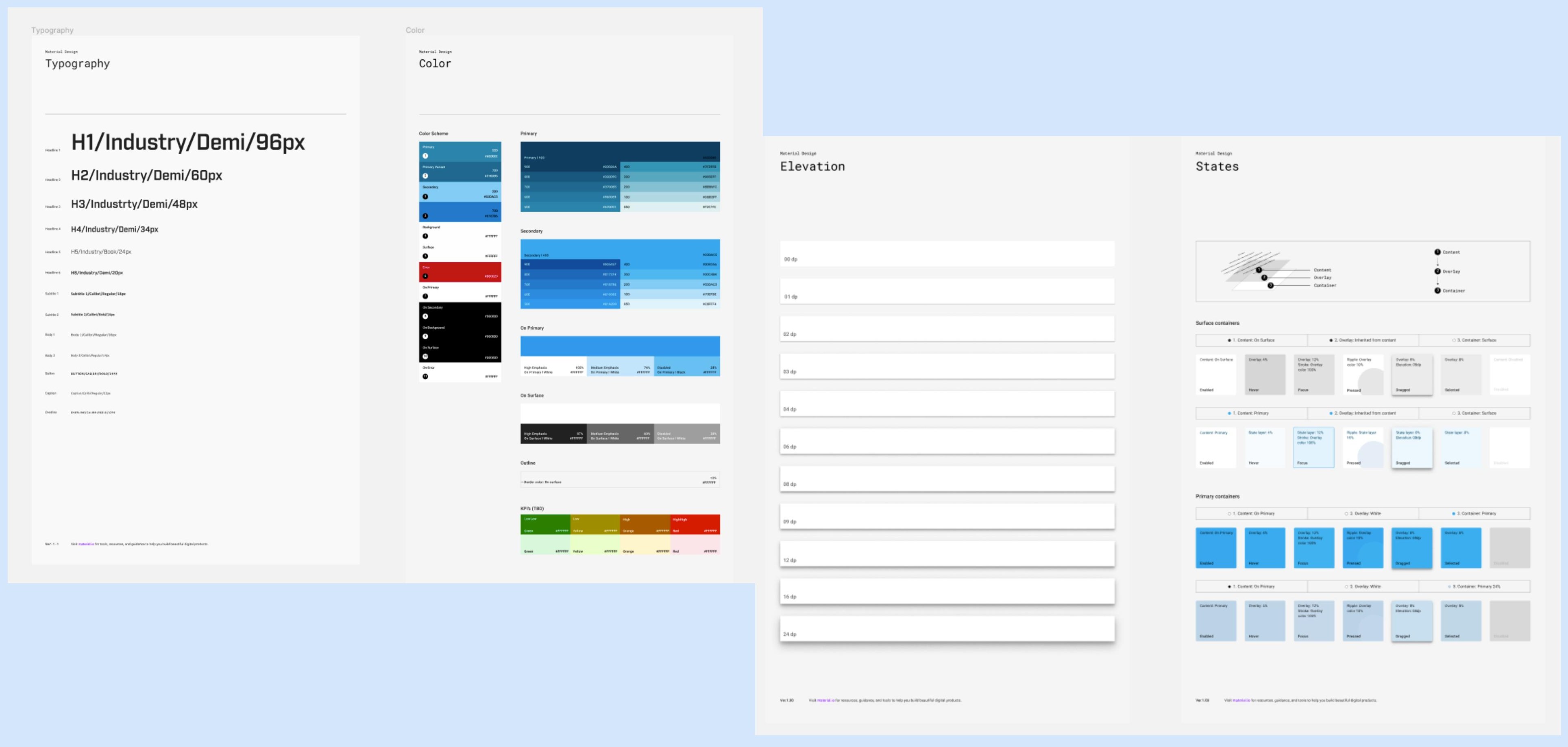
Task: Click the number 3 Container legend badge
Action: coord(1437,291)
